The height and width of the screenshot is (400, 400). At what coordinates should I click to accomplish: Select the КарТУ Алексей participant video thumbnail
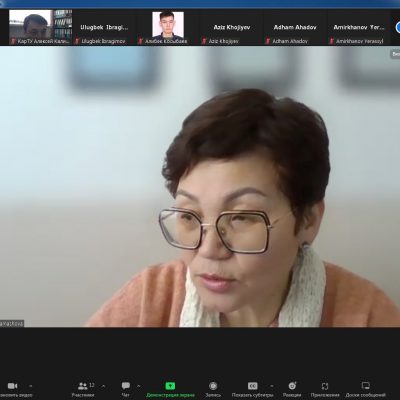point(41,27)
